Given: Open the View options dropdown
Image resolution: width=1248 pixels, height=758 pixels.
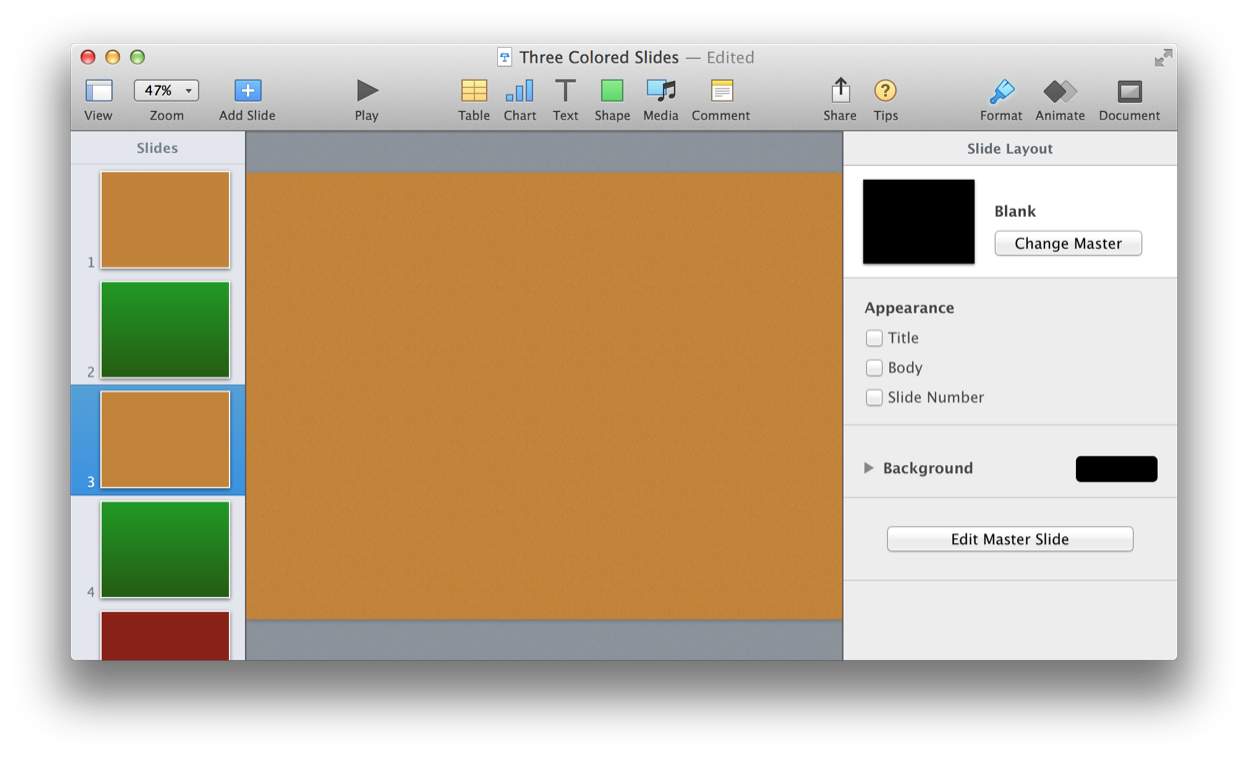Looking at the screenshot, I should [x=98, y=91].
